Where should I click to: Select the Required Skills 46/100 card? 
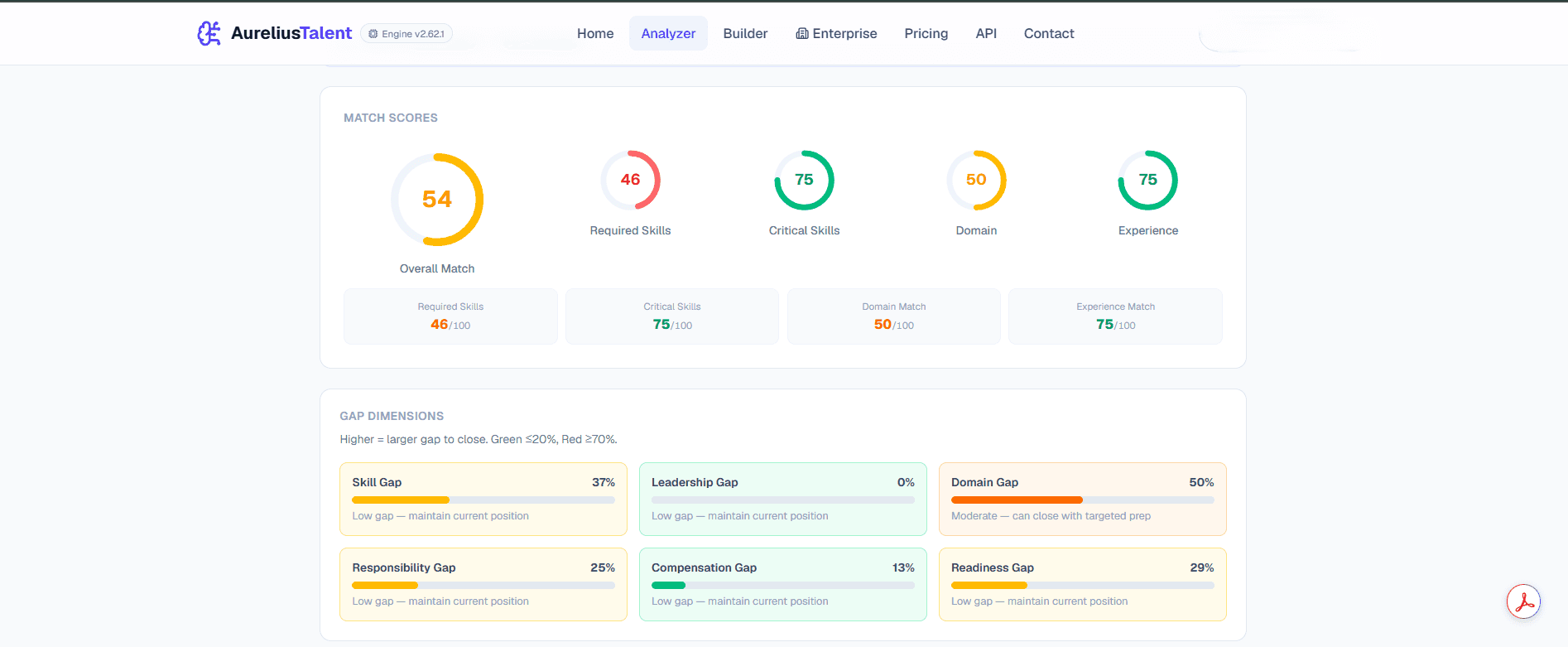click(x=450, y=316)
